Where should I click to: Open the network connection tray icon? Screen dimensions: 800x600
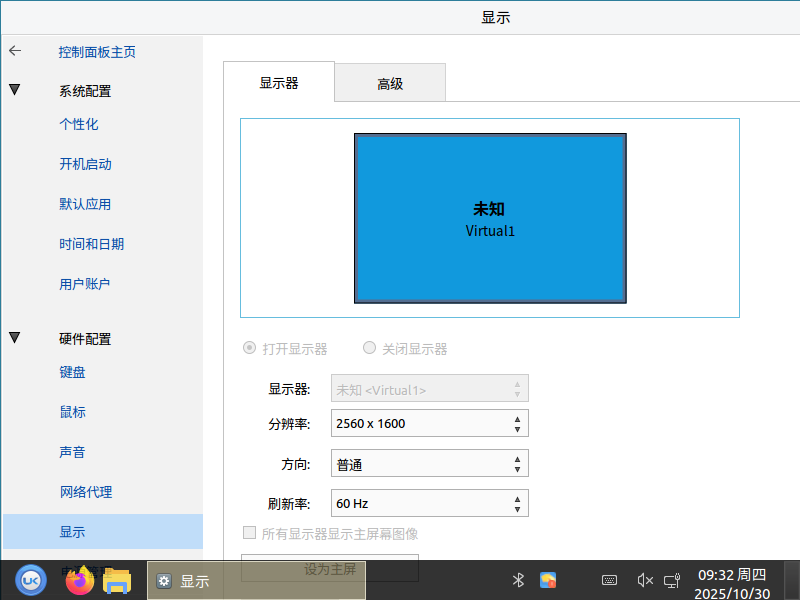(x=672, y=581)
